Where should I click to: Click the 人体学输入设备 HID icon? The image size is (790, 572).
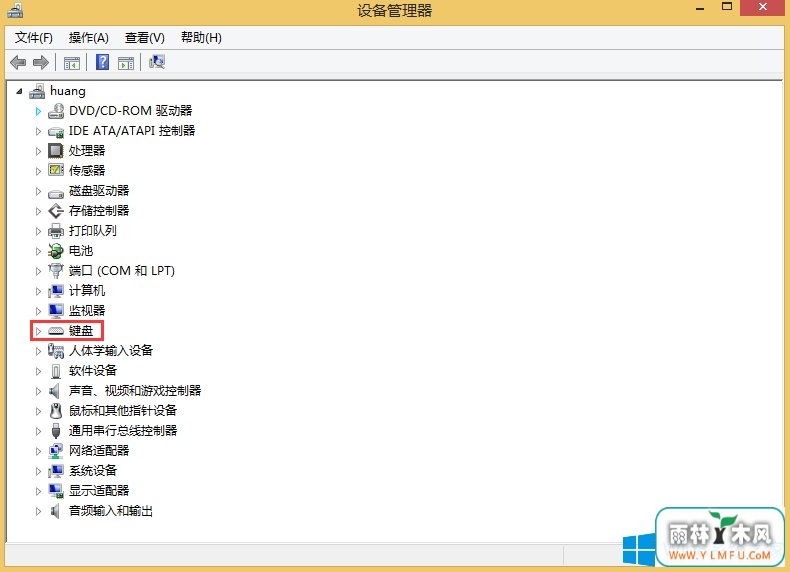[x=56, y=351]
